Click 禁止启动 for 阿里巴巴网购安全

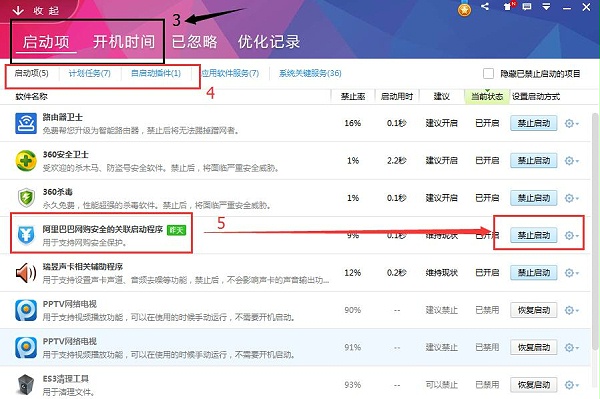click(533, 236)
